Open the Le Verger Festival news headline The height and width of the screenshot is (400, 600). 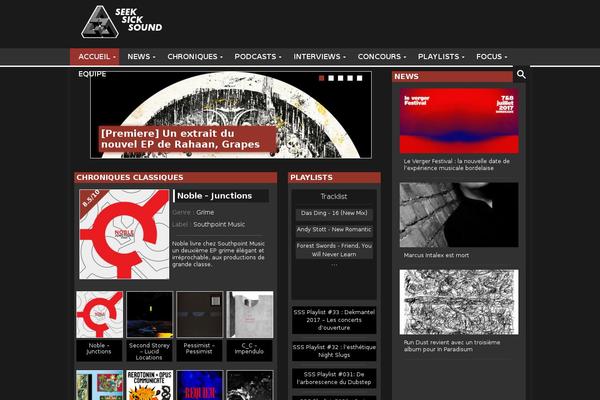[457, 165]
